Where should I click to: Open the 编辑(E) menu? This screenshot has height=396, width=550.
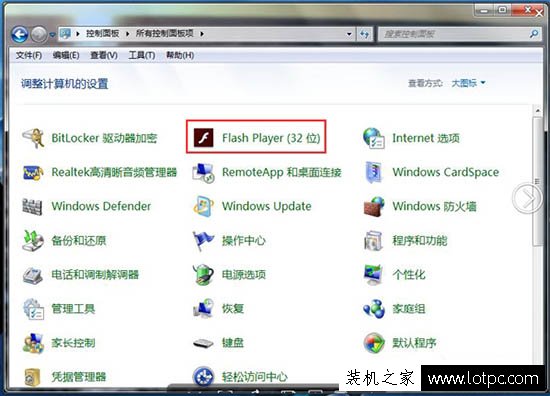click(x=66, y=55)
